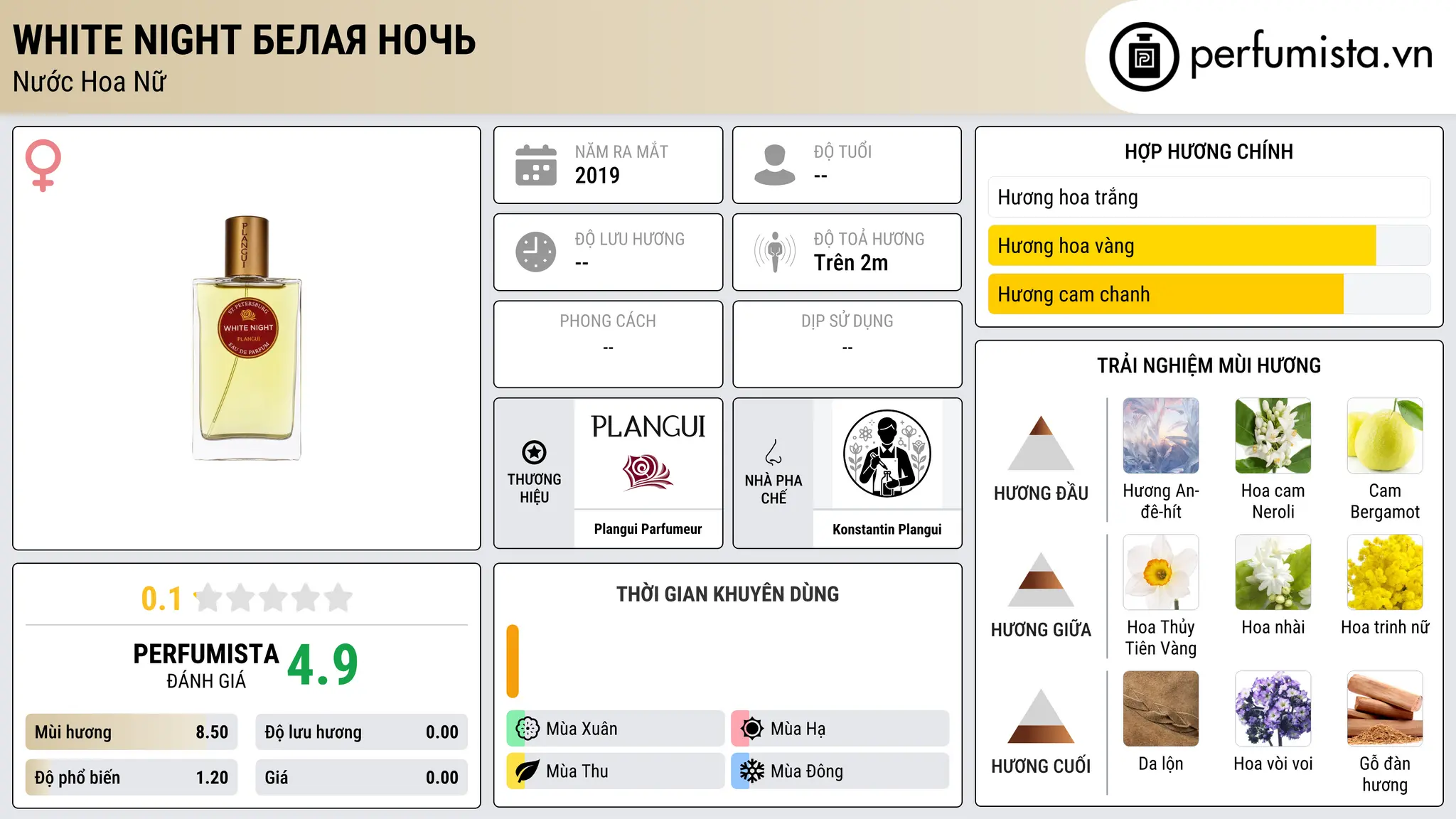Image resolution: width=1456 pixels, height=819 pixels.
Task: Click the Mùa Thu leaf icon
Action: (x=528, y=771)
